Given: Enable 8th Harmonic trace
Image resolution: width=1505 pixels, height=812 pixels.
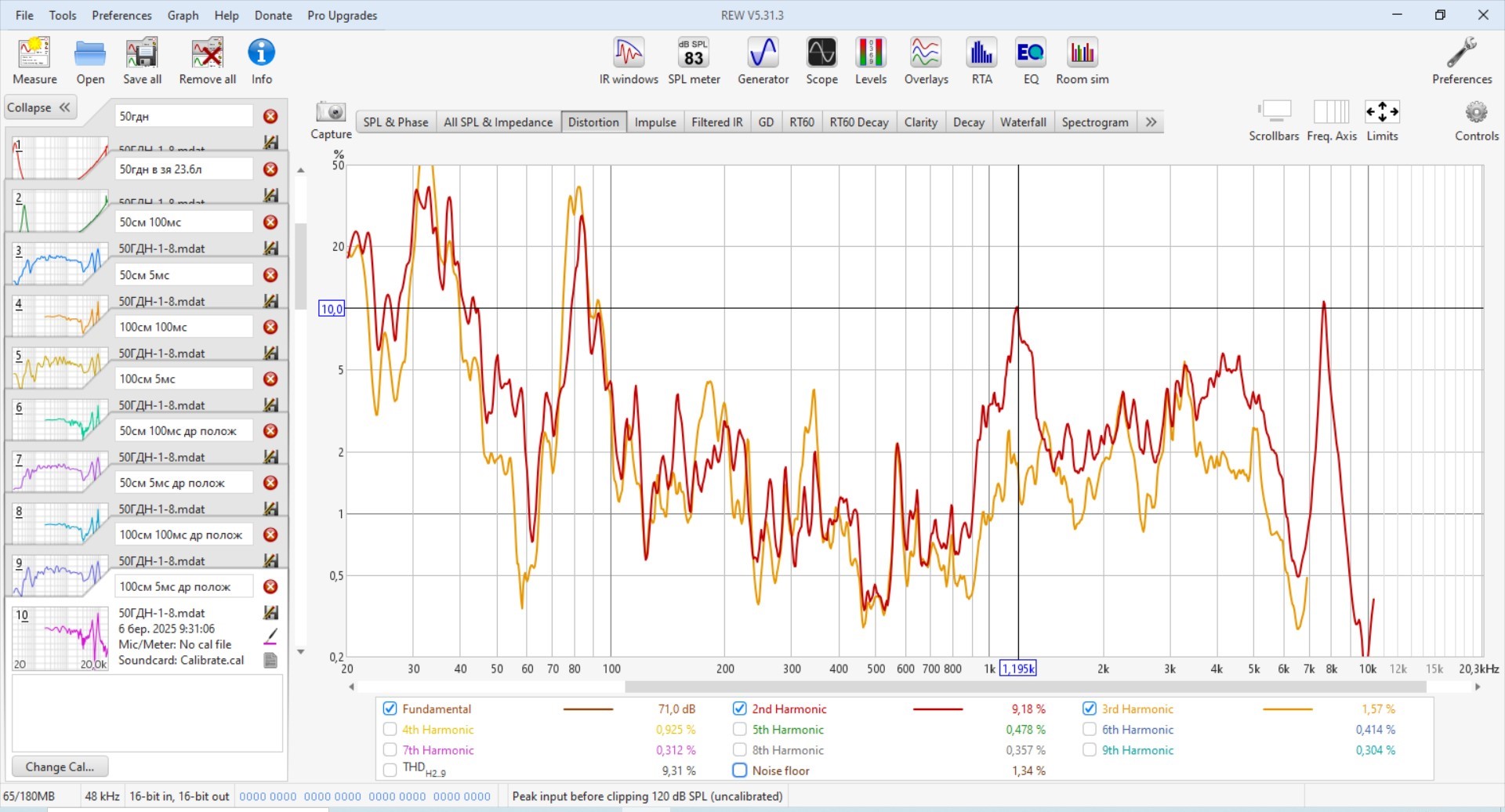Looking at the screenshot, I should click(739, 750).
